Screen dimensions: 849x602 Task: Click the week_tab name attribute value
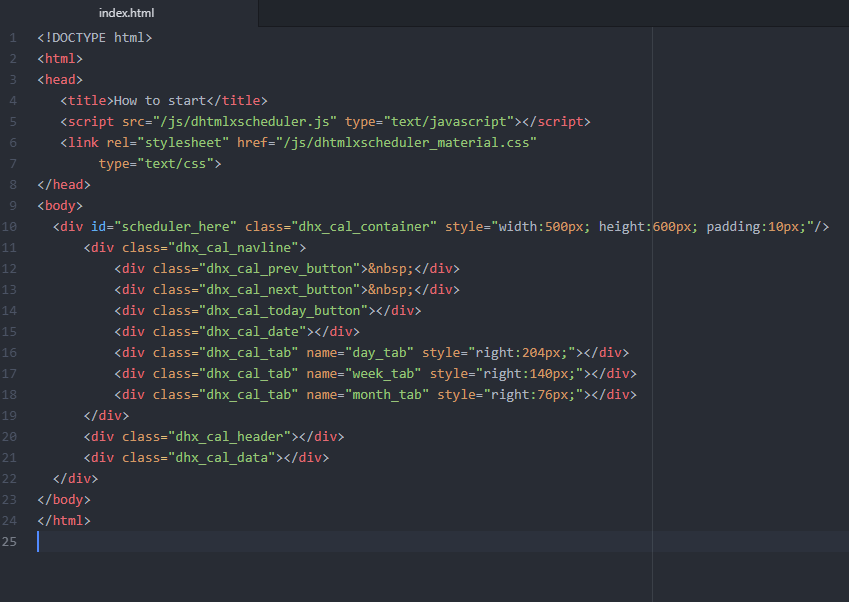coord(383,374)
